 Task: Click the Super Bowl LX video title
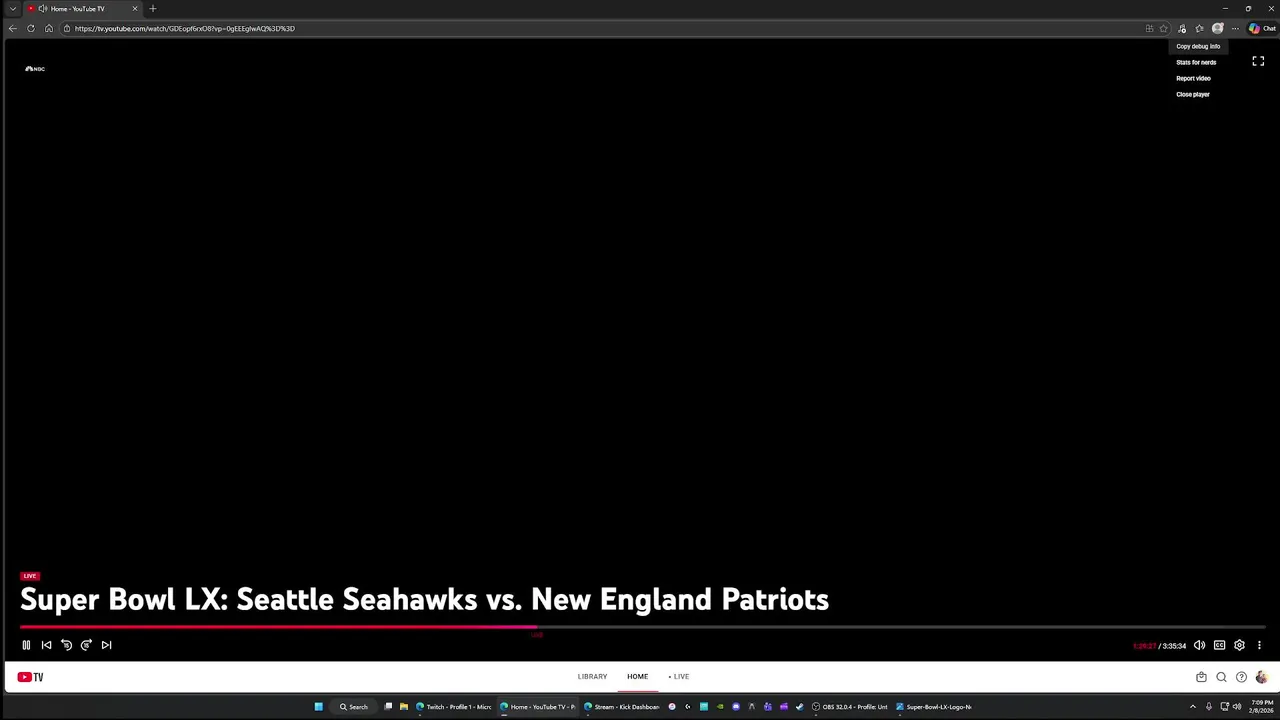424,599
